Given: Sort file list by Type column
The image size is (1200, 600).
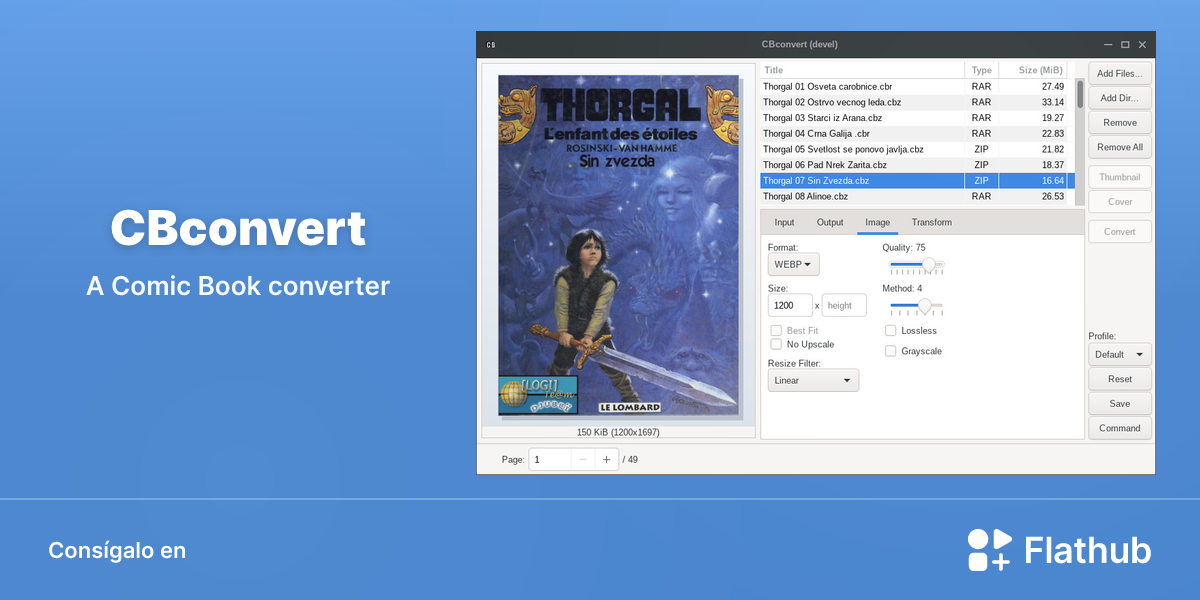Looking at the screenshot, I should (x=981, y=70).
